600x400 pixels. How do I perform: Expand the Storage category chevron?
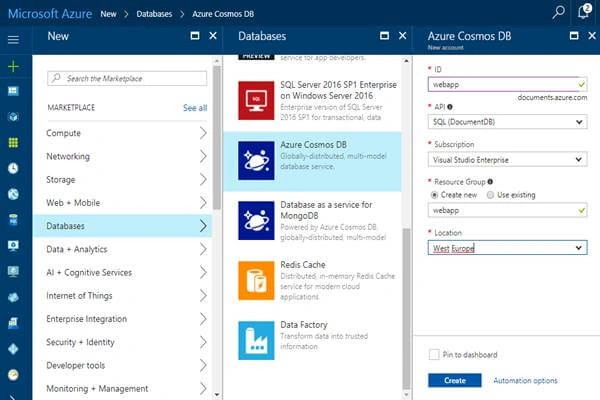203,180
